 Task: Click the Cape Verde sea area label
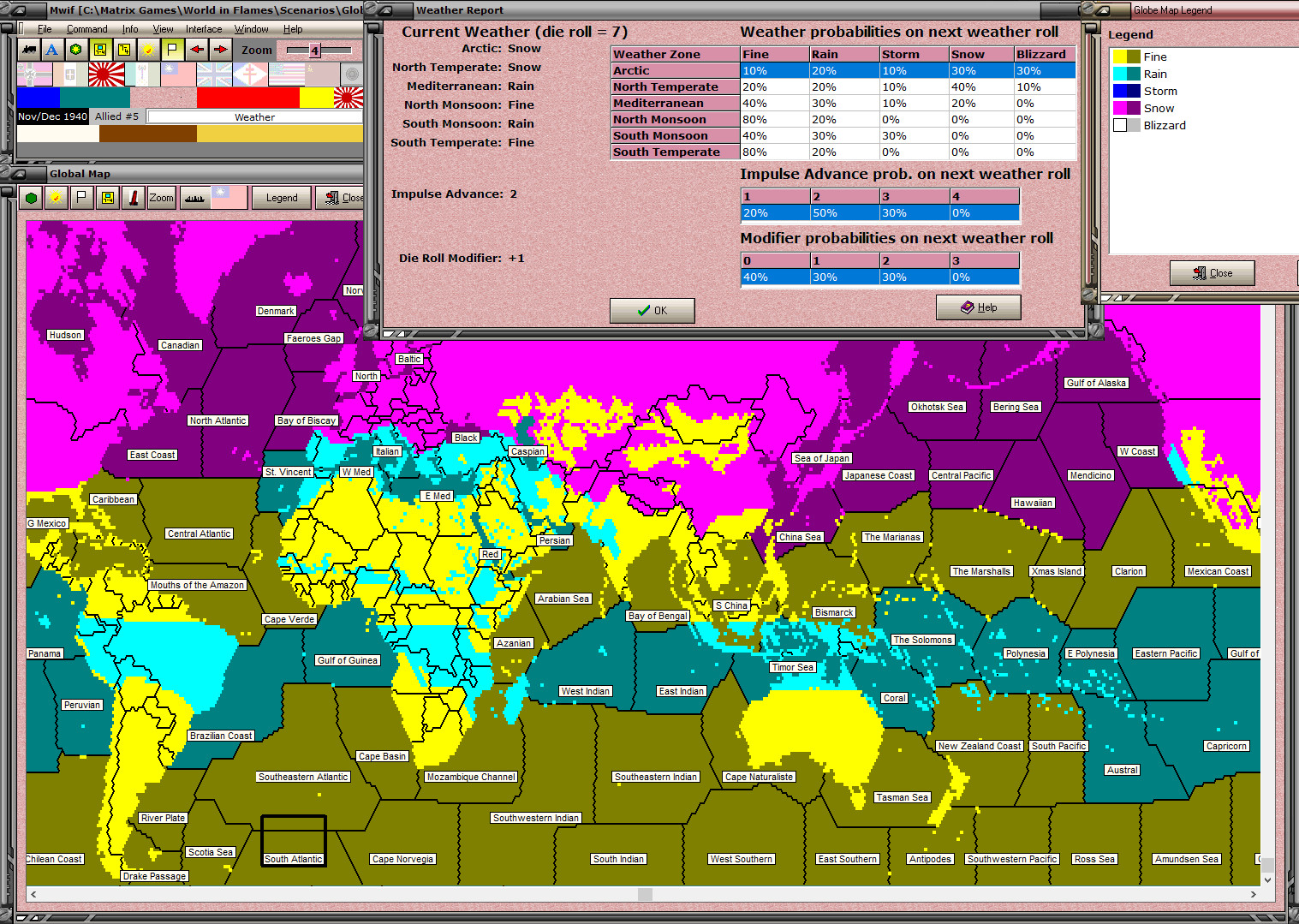pyautogui.click(x=289, y=619)
